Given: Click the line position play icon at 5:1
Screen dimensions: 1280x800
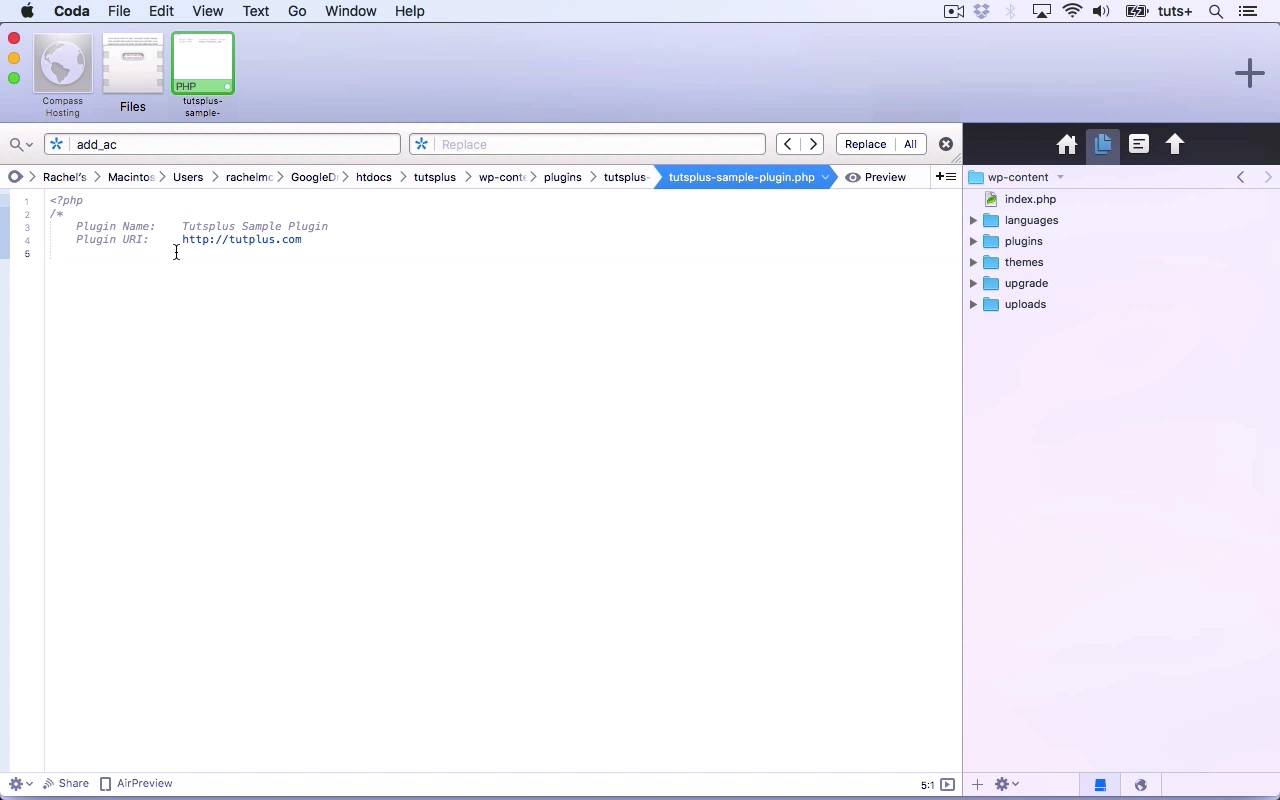Looking at the screenshot, I should point(947,785).
